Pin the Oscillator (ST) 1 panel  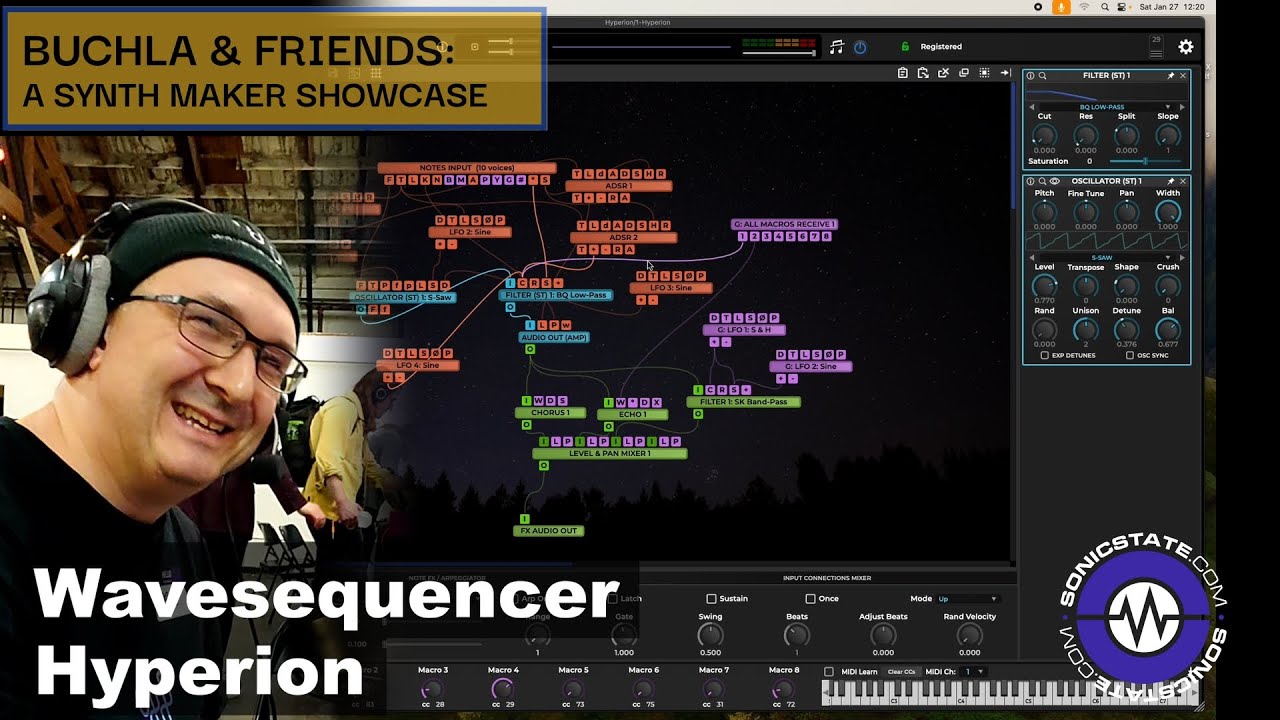[1171, 182]
